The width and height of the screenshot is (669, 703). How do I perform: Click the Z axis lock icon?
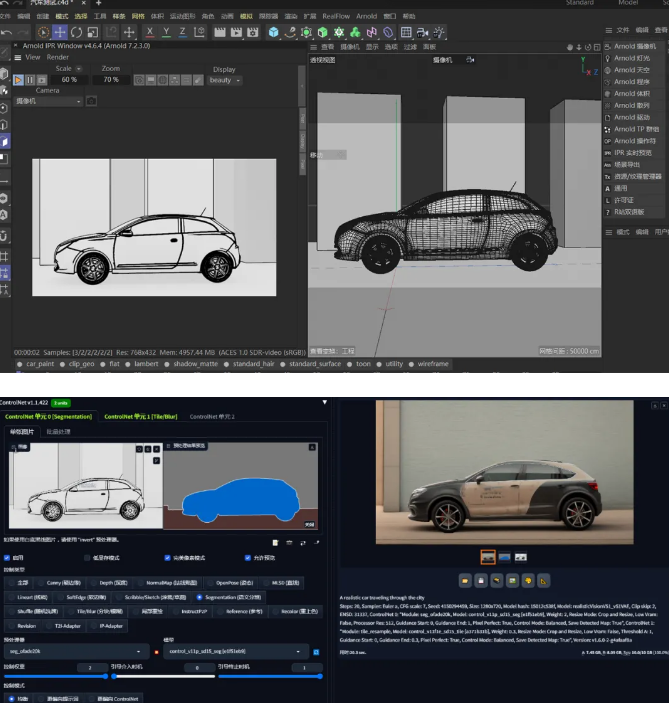point(183,33)
